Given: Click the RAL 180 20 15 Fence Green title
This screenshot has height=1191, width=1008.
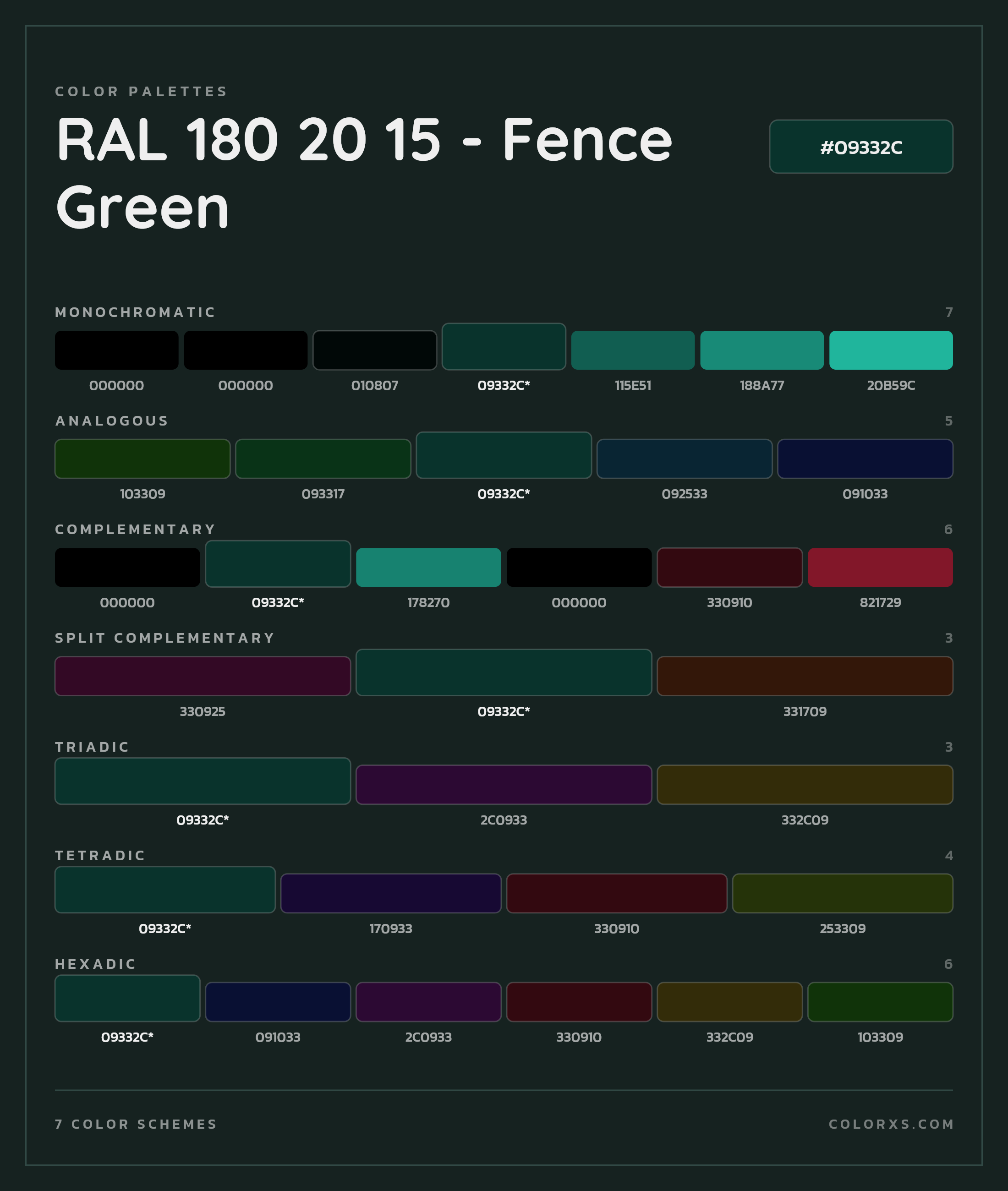Looking at the screenshot, I should 364,173.
